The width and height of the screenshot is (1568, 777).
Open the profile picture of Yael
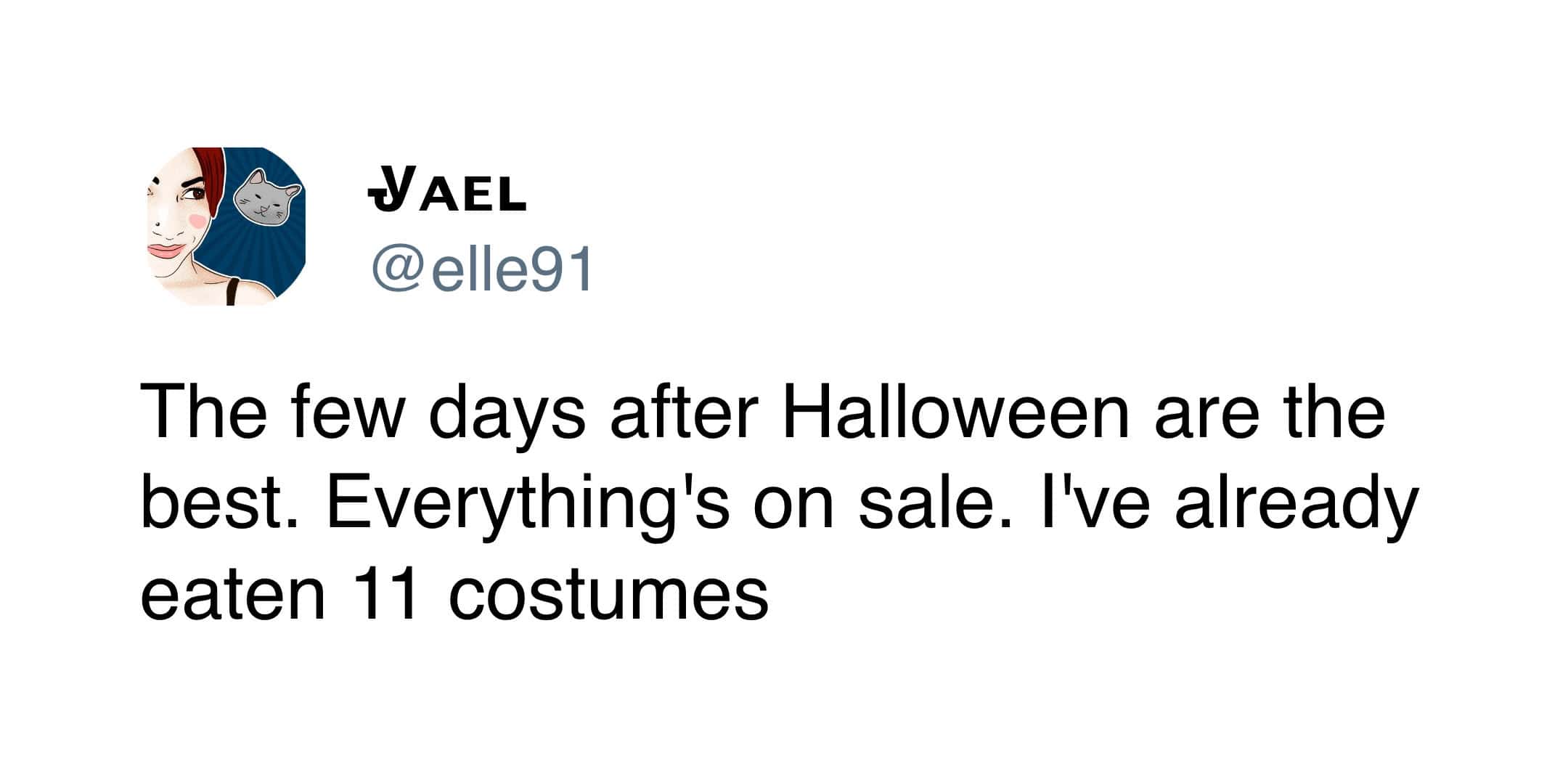point(226,226)
